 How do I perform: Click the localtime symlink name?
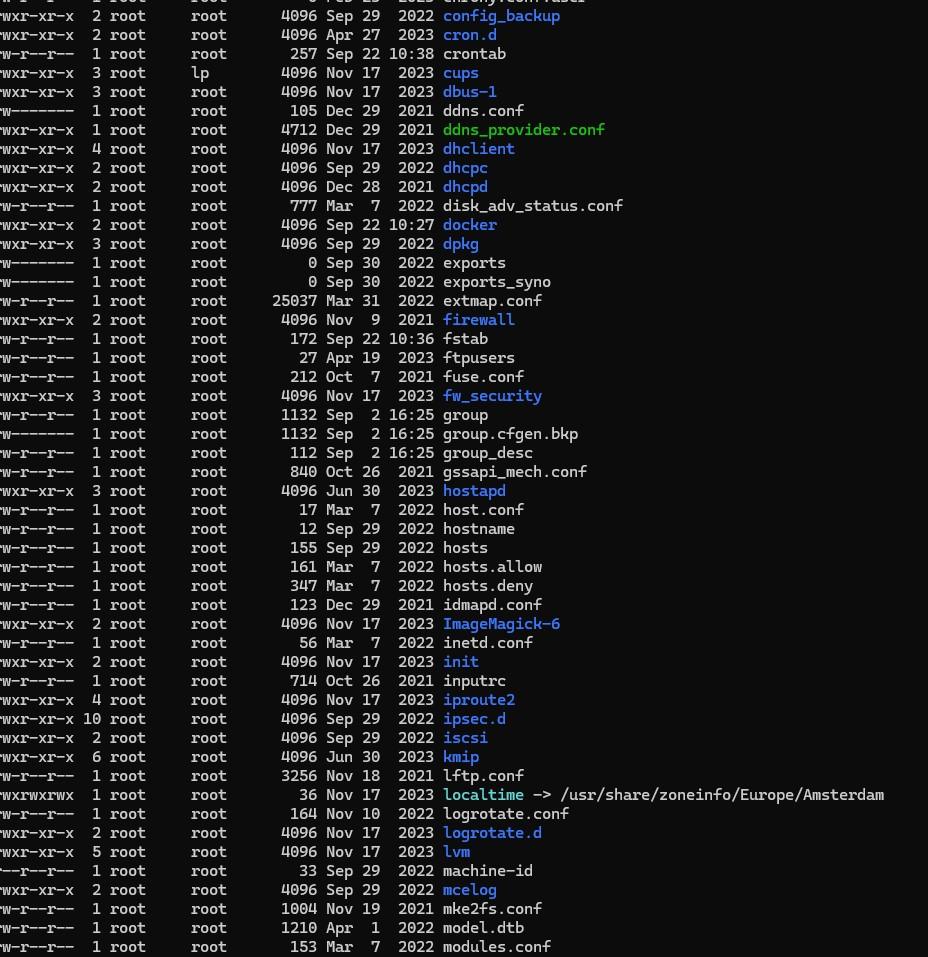[x=483, y=795]
